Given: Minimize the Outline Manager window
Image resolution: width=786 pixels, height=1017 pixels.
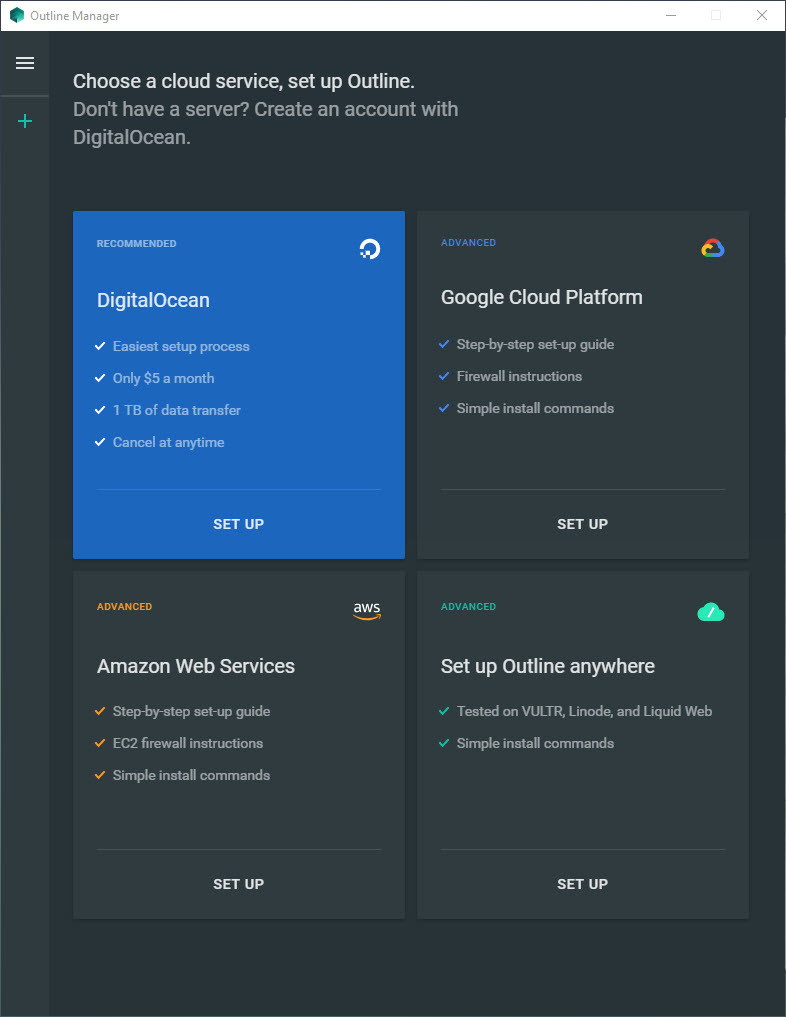Looking at the screenshot, I should click(x=671, y=15).
